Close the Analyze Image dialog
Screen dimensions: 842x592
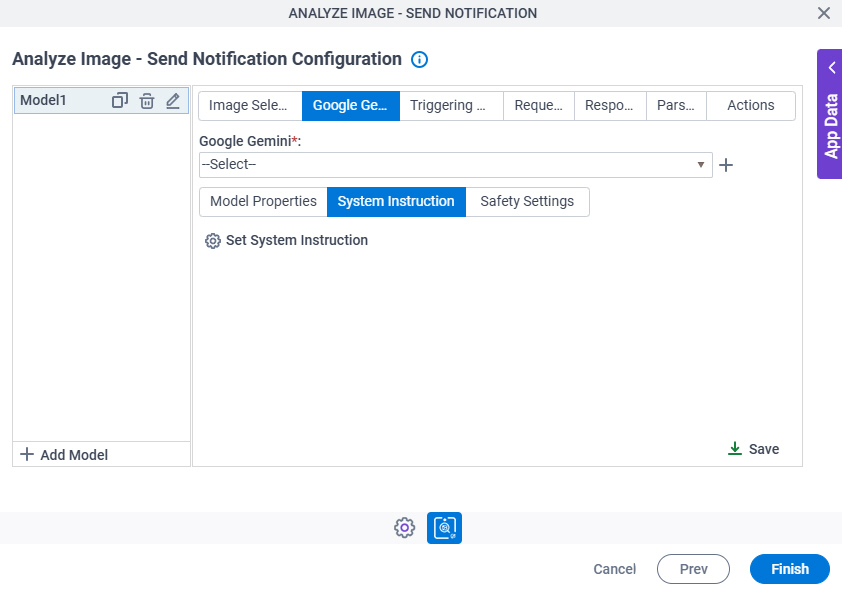(x=823, y=13)
